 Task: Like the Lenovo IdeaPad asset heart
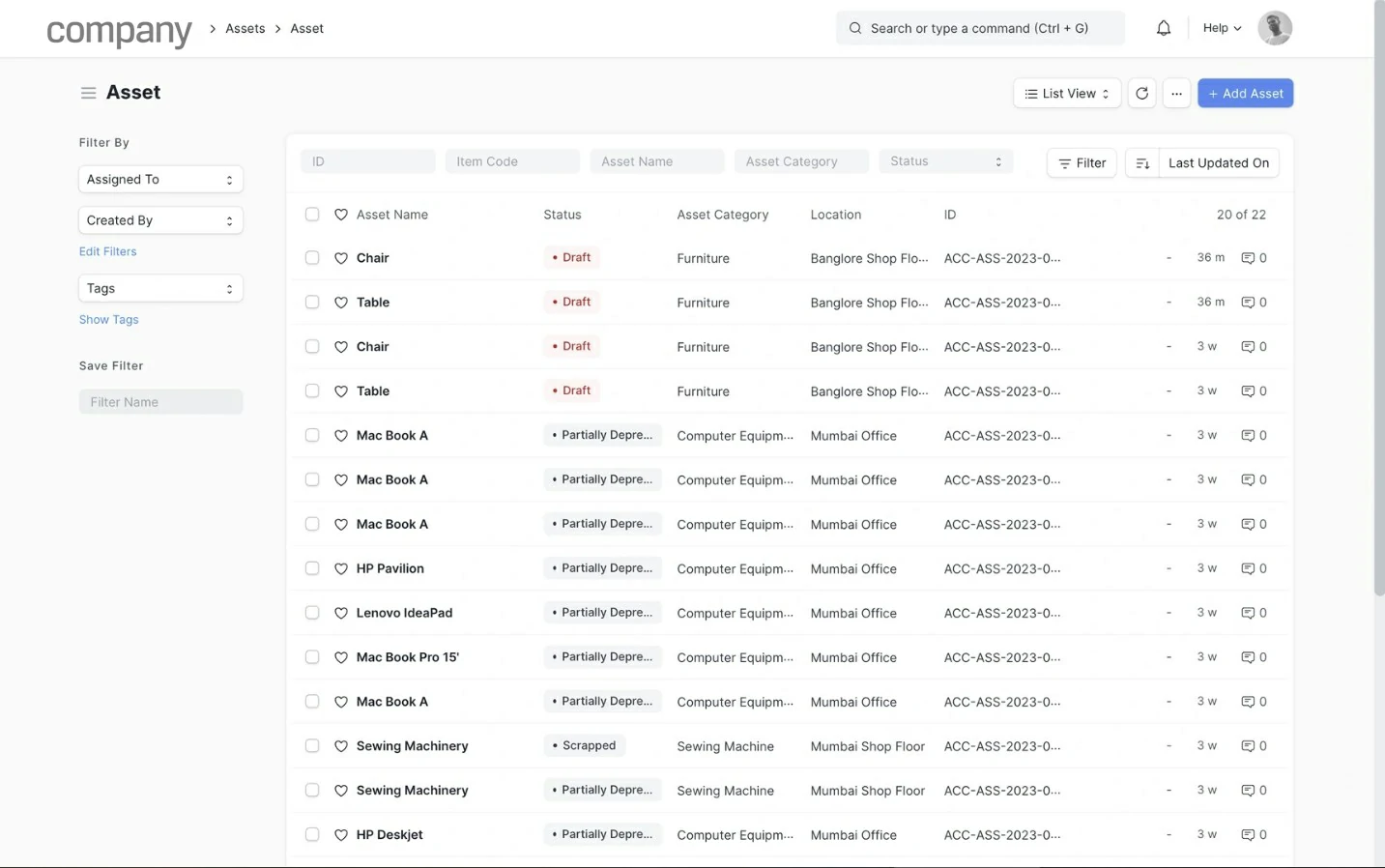click(x=341, y=613)
